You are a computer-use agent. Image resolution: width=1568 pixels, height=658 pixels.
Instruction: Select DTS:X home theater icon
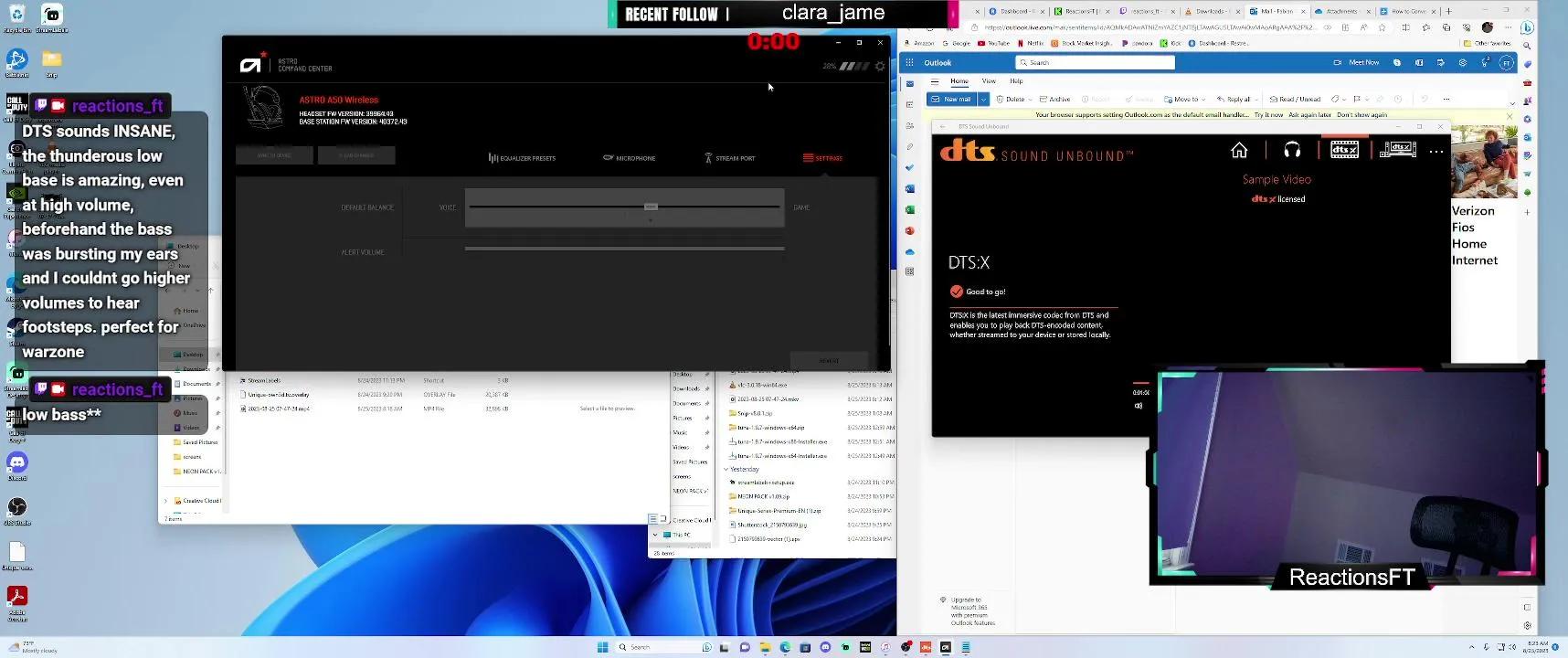1397,149
